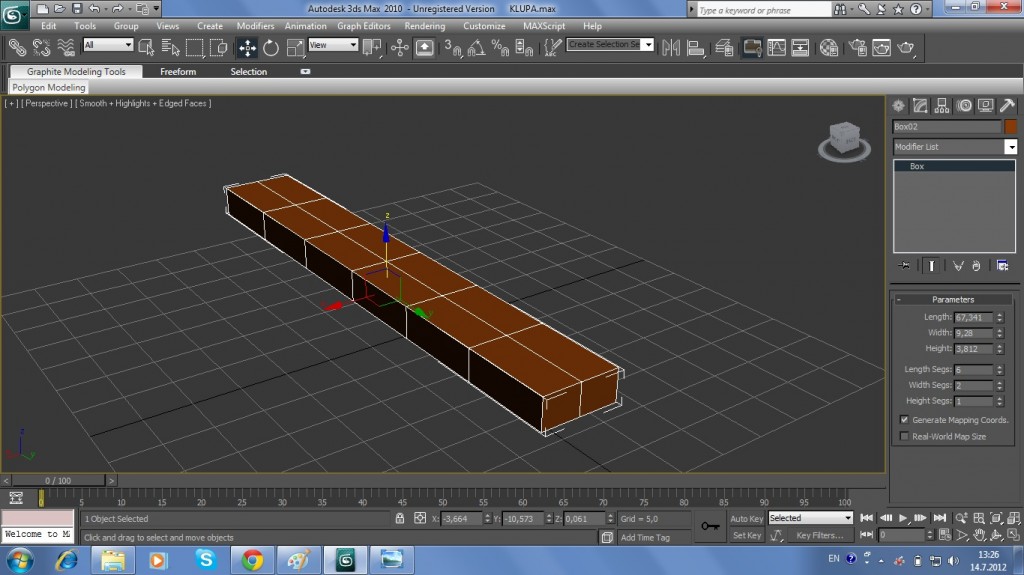
Task: Click the Render Production teapot
Action: tap(906, 48)
